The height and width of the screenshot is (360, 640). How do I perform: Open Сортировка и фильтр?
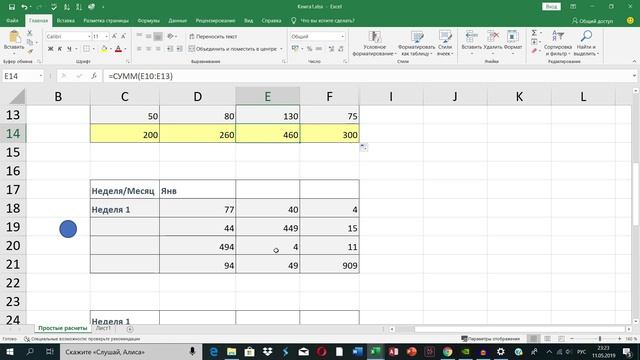(x=558, y=43)
